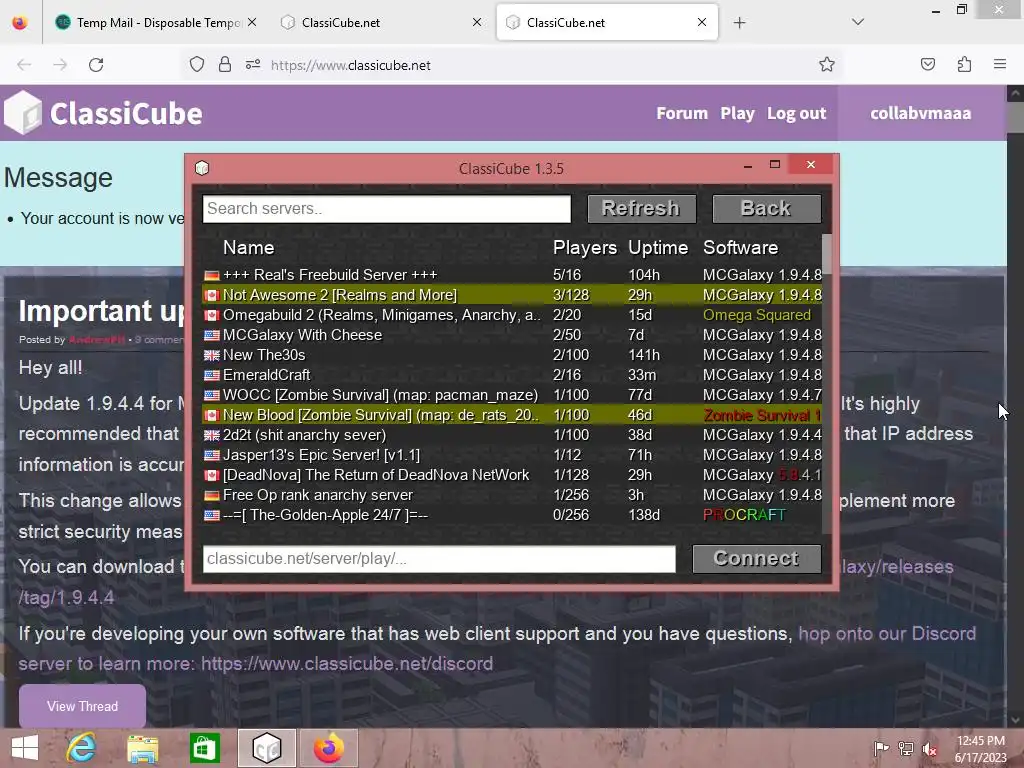Open the Windows Store taskbar icon
The height and width of the screenshot is (768, 1024).
click(204, 748)
